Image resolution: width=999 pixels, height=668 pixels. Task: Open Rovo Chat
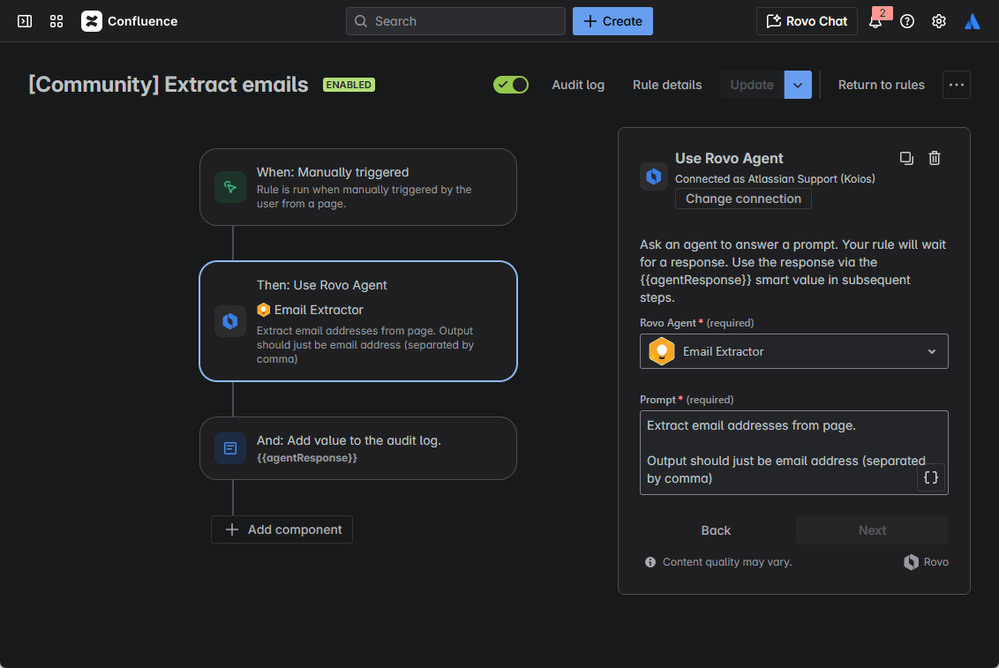pos(807,21)
